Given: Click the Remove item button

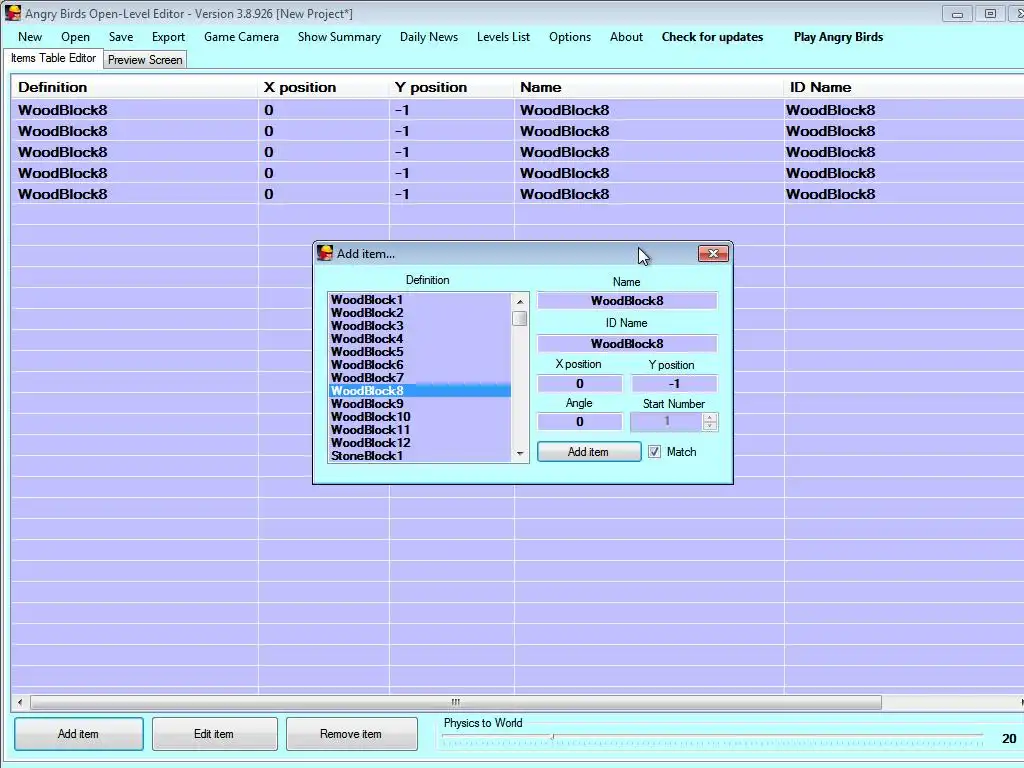Looking at the screenshot, I should (x=351, y=734).
